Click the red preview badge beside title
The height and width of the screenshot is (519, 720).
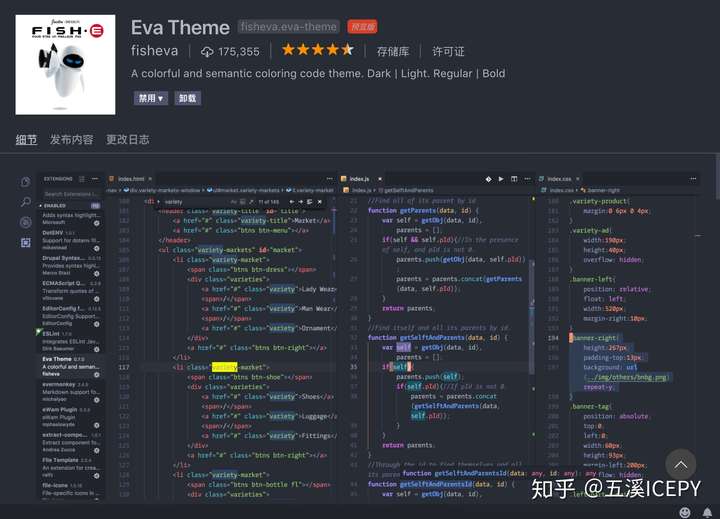(362, 27)
